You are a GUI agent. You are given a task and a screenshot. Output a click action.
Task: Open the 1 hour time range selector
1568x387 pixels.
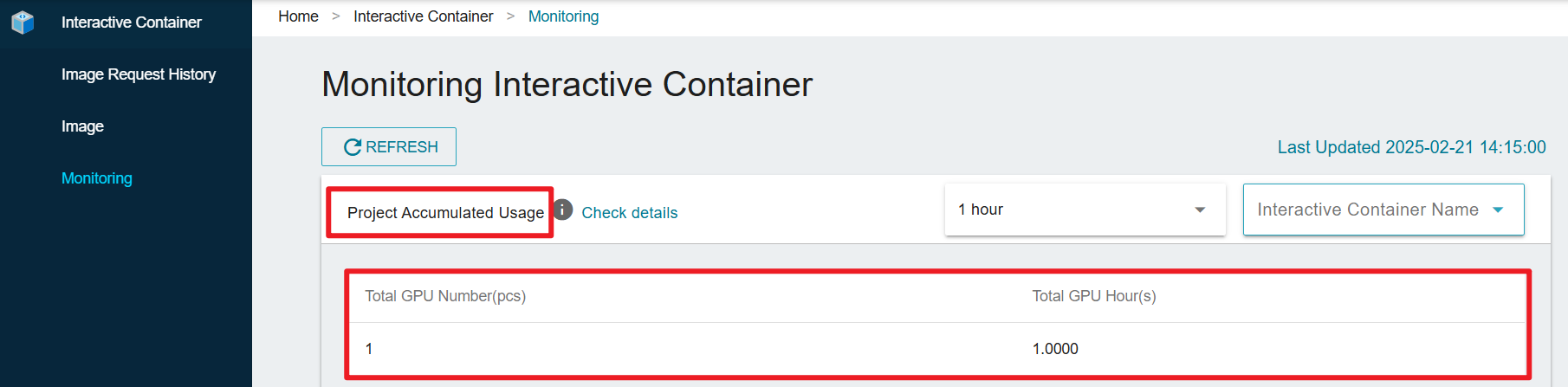1085,210
